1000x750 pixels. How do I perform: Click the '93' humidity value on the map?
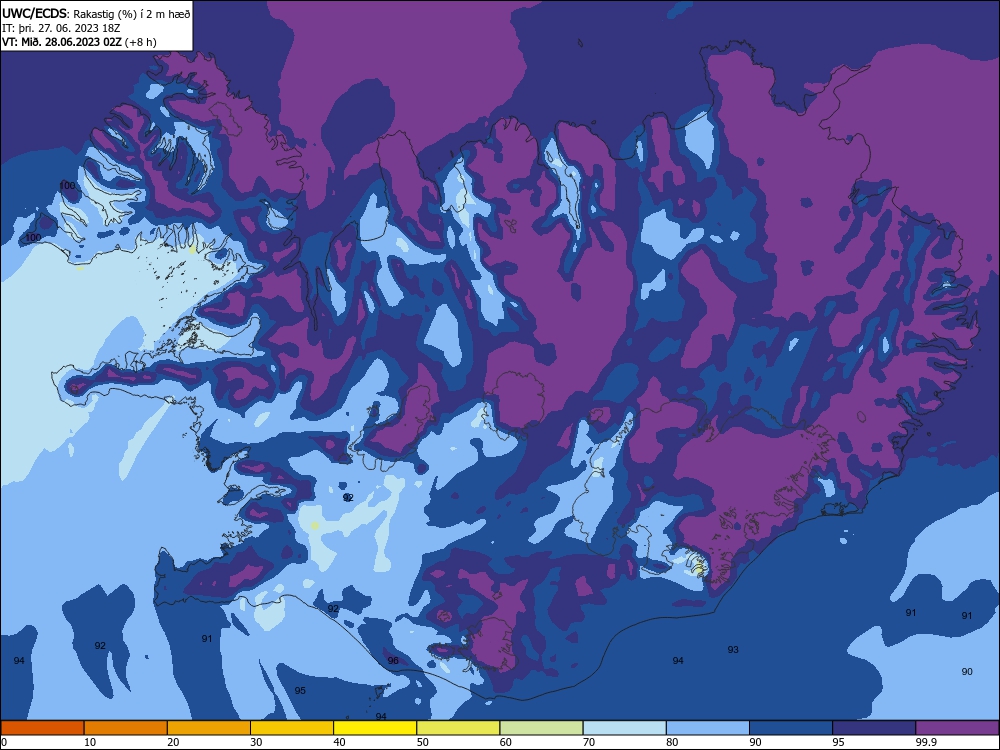(733, 650)
